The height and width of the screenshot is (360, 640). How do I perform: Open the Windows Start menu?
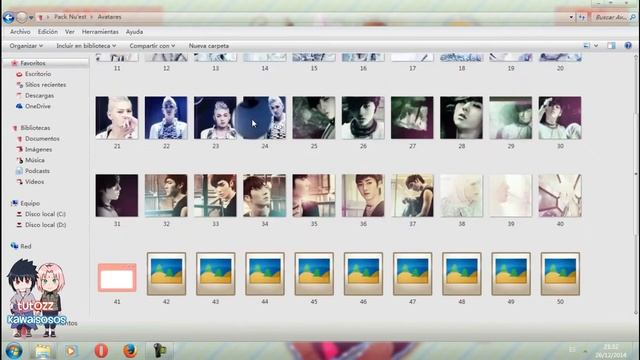pyautogui.click(x=14, y=351)
